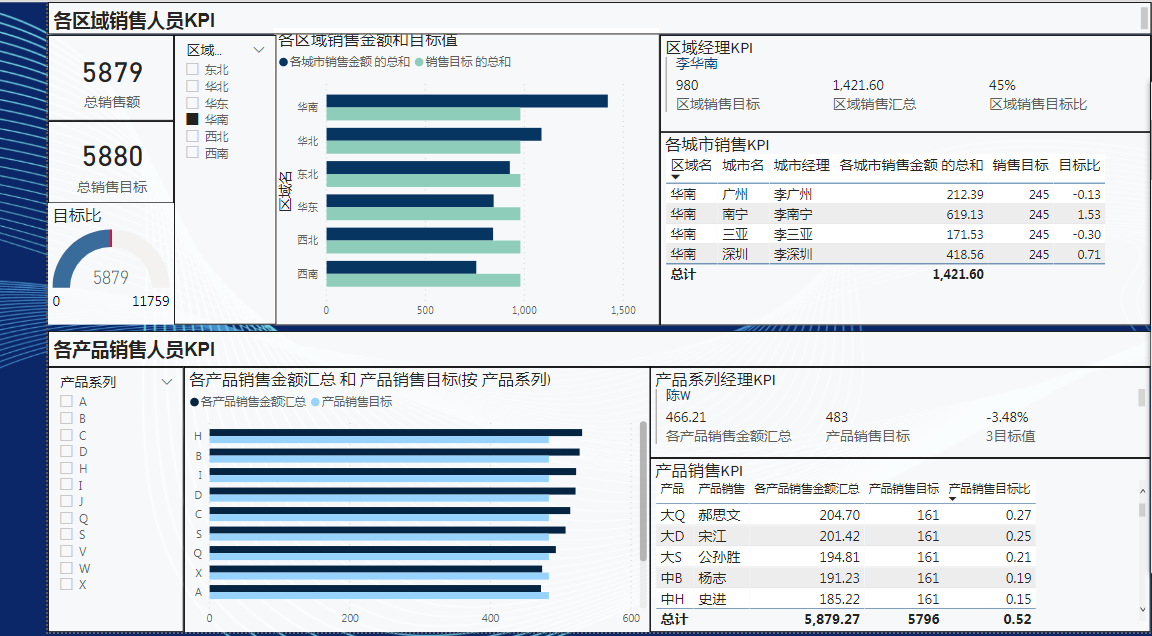Check product series J in 产品系列 slicer
Screen dimensions: 1152x636
click(66, 501)
